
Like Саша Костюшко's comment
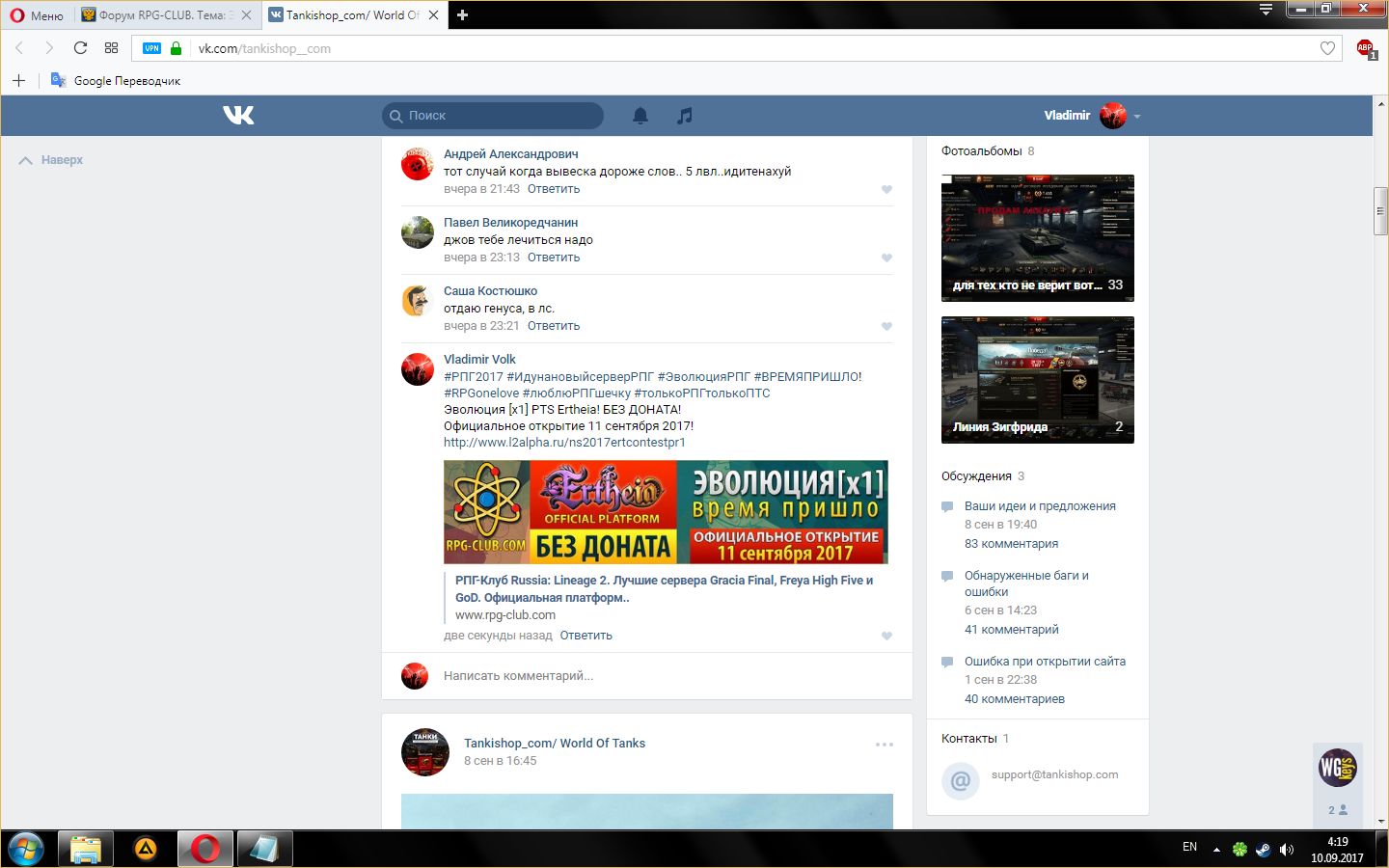click(886, 327)
